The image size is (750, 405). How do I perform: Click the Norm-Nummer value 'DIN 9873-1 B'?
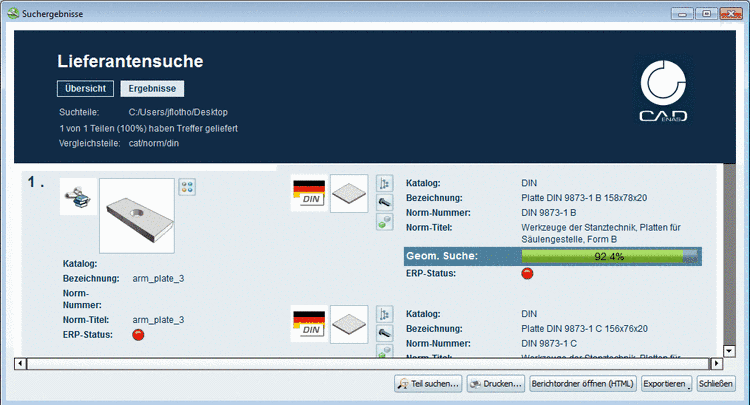[549, 212]
